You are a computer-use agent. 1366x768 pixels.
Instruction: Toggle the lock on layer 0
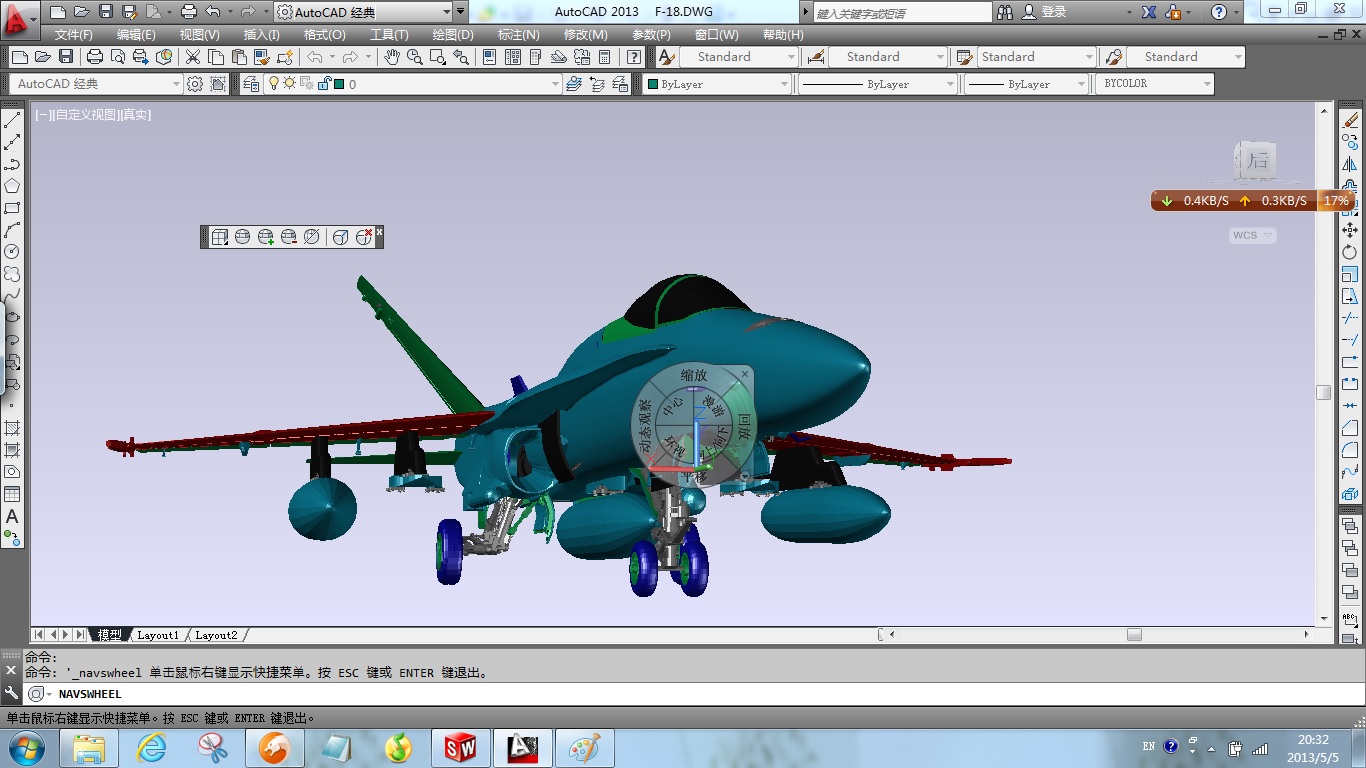point(325,84)
